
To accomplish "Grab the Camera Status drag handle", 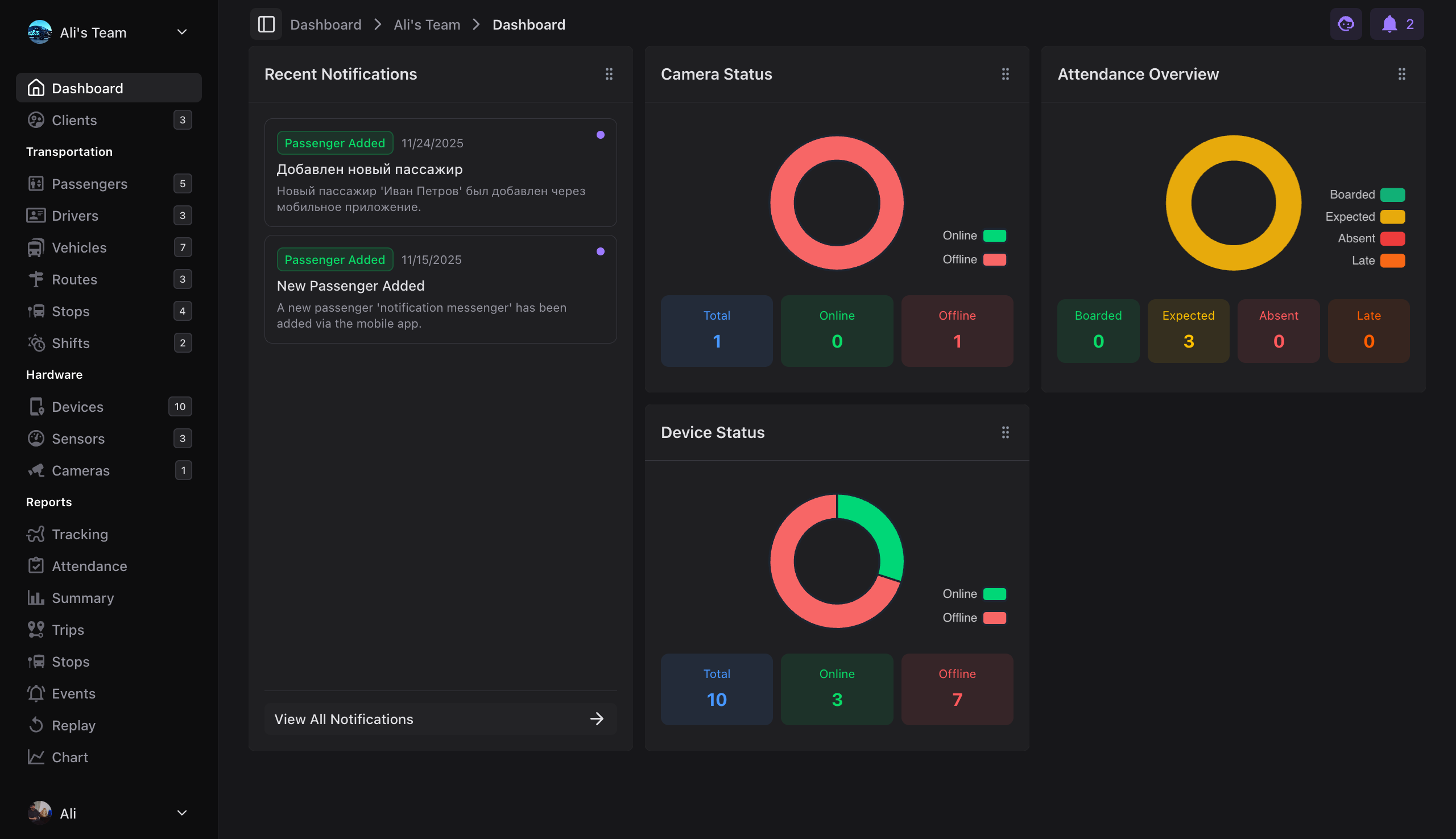I will [x=1005, y=74].
